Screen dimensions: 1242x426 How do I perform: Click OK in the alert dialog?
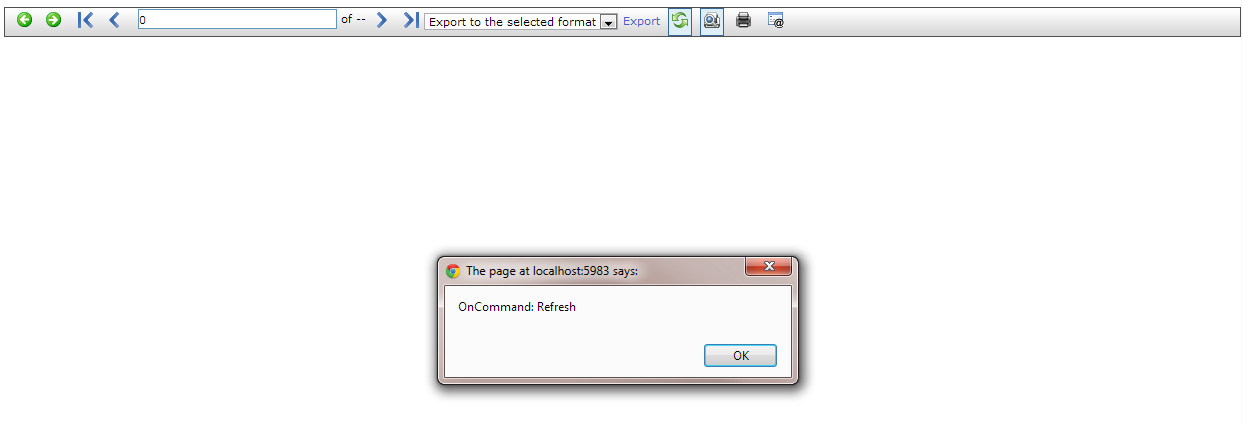740,355
